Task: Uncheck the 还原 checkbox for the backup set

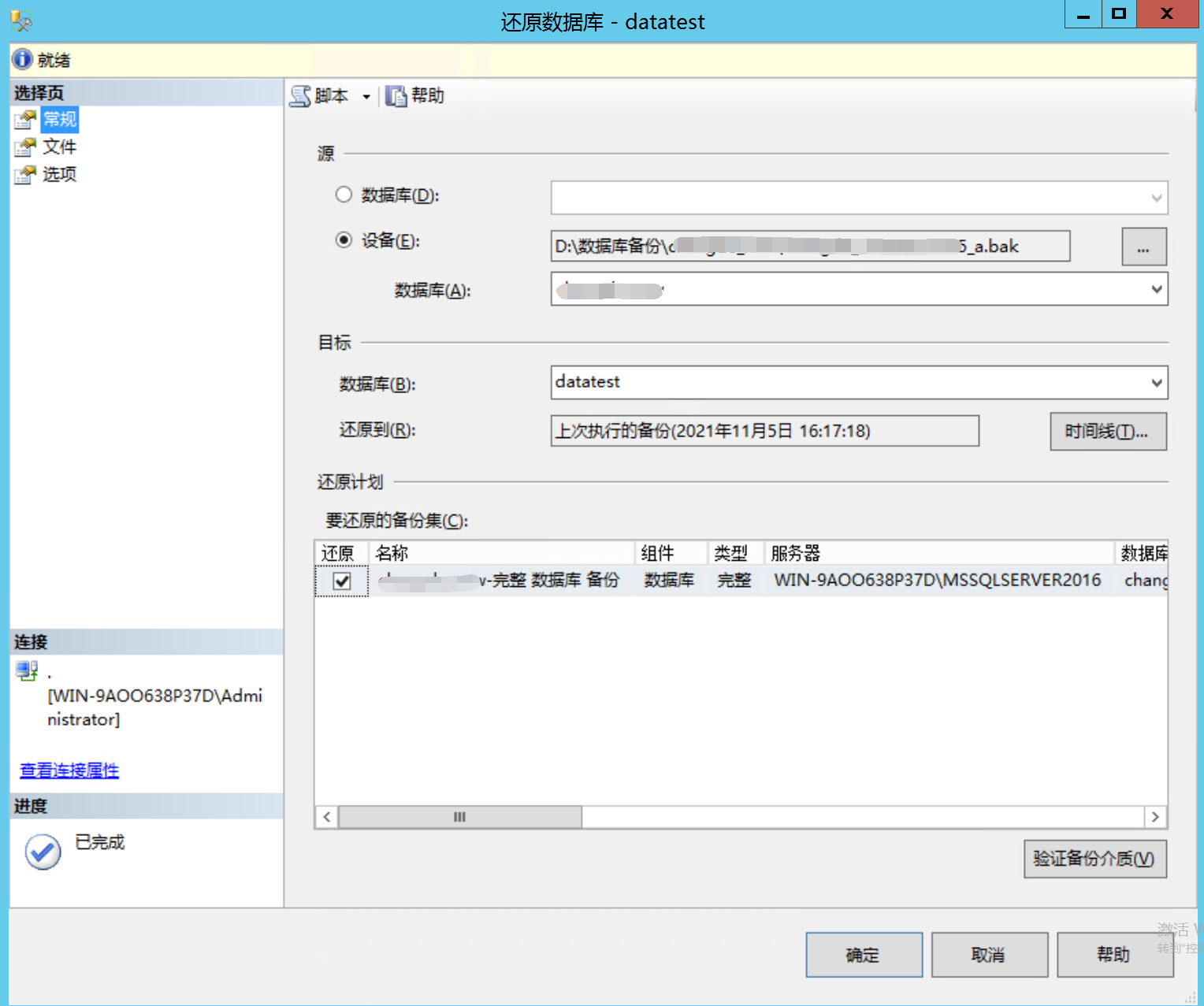Action: pyautogui.click(x=341, y=581)
